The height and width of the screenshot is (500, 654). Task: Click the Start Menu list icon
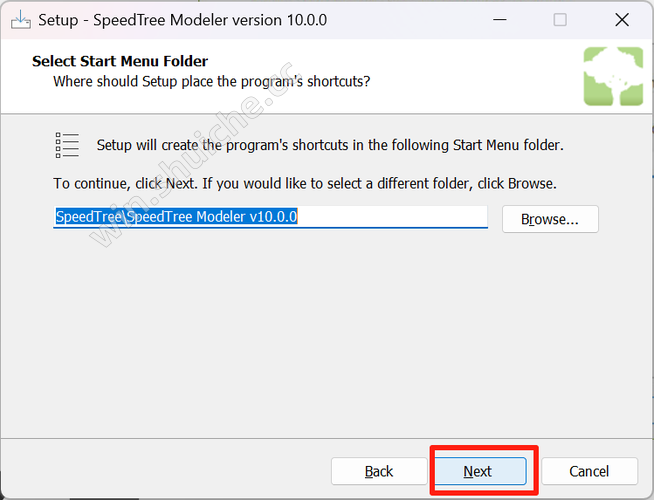(x=67, y=145)
